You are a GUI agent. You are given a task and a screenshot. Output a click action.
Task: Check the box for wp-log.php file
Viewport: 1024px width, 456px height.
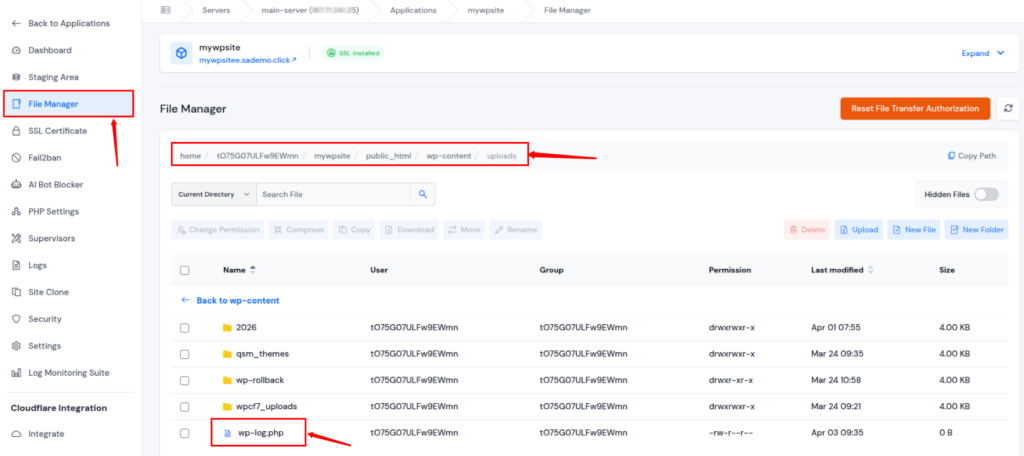click(x=185, y=433)
